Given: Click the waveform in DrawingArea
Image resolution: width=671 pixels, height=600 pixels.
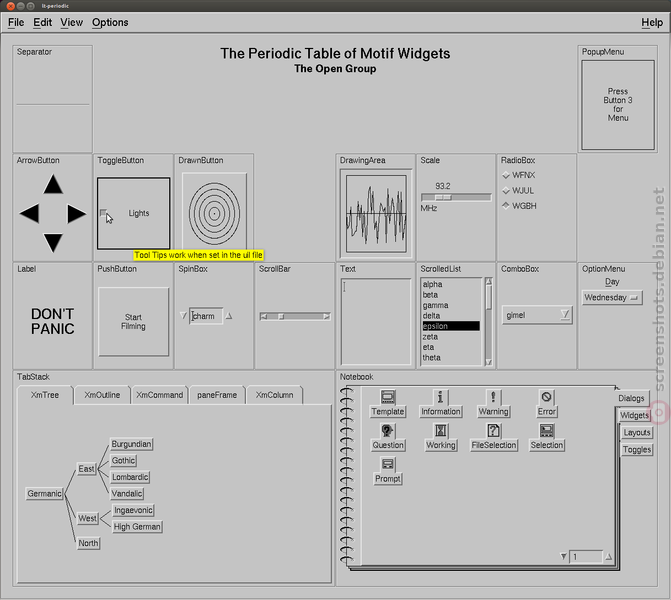Looking at the screenshot, I should coord(376,214).
